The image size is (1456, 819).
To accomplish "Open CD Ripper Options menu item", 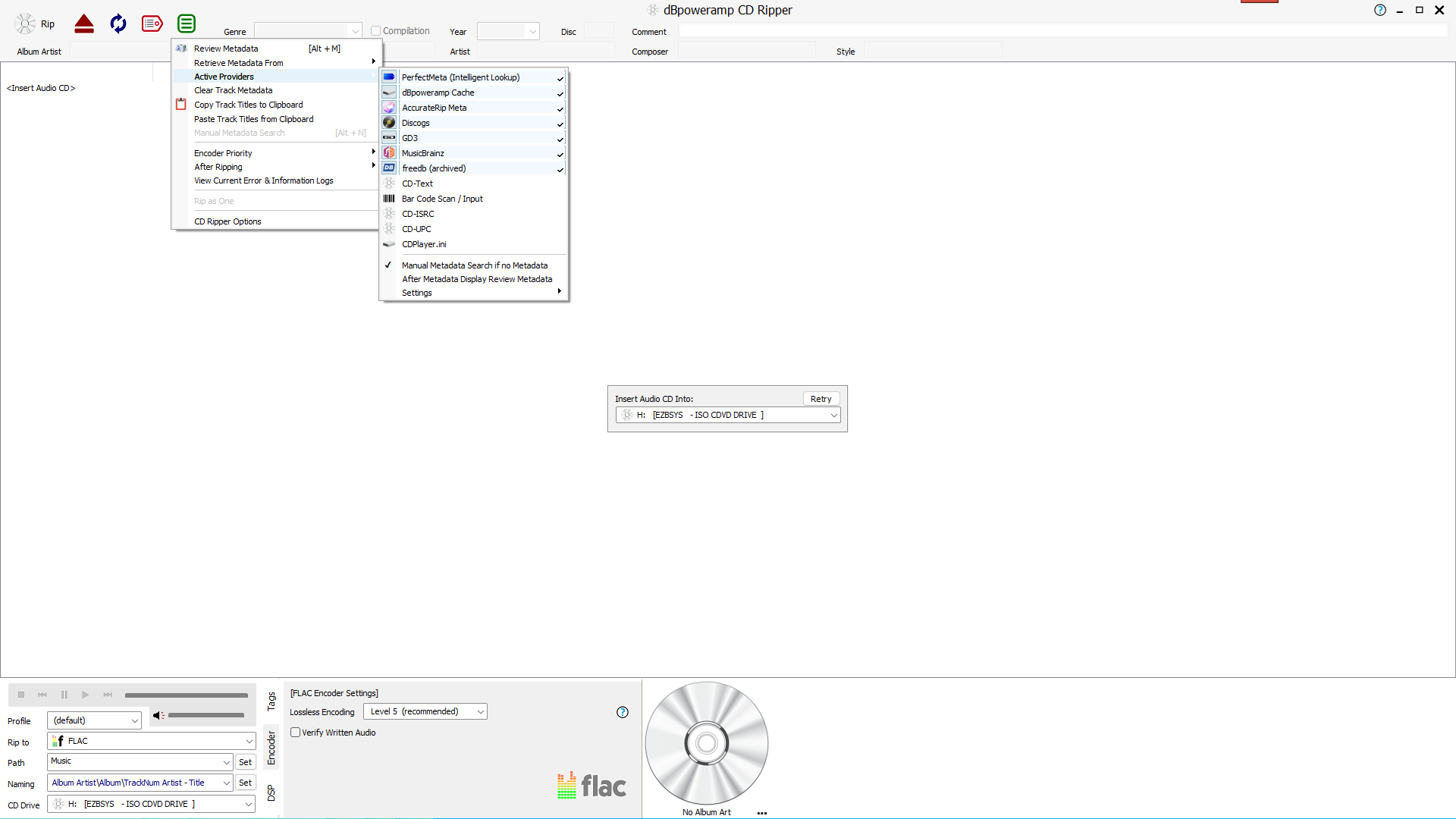I will point(227,221).
